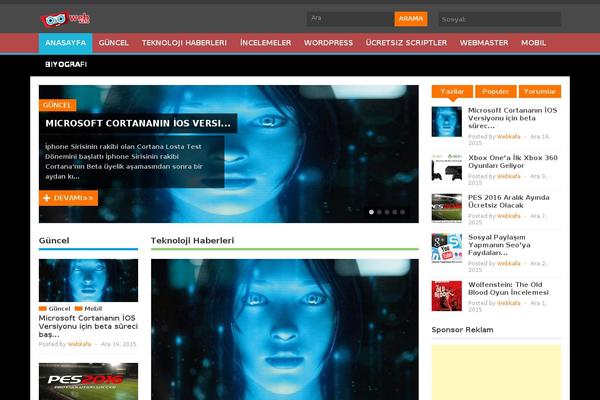Open link Wolfenstein: The Old Blood Oyun İncelemesi

click(x=508, y=289)
